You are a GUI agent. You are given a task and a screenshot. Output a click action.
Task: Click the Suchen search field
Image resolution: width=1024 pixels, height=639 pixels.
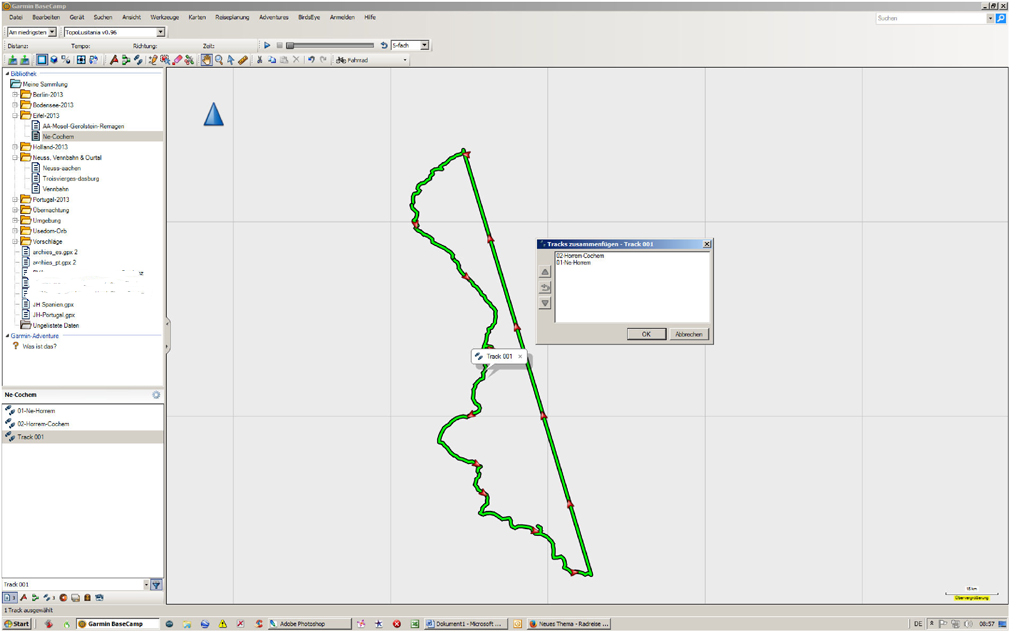point(931,18)
